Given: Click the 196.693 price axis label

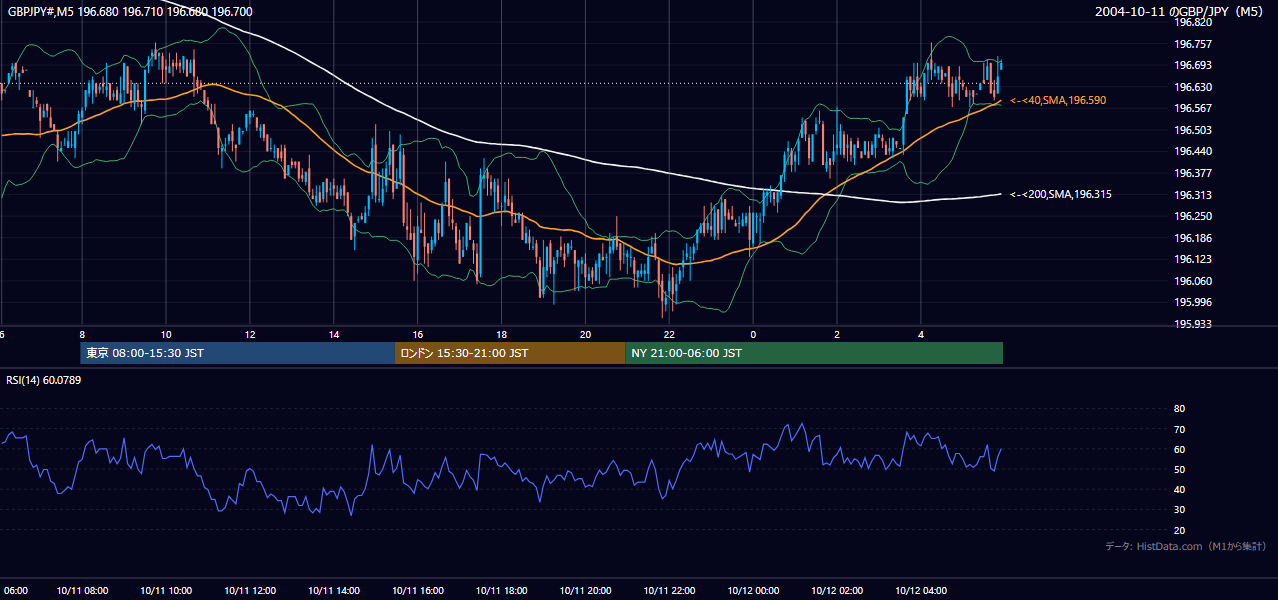Looking at the screenshot, I should coord(1193,65).
